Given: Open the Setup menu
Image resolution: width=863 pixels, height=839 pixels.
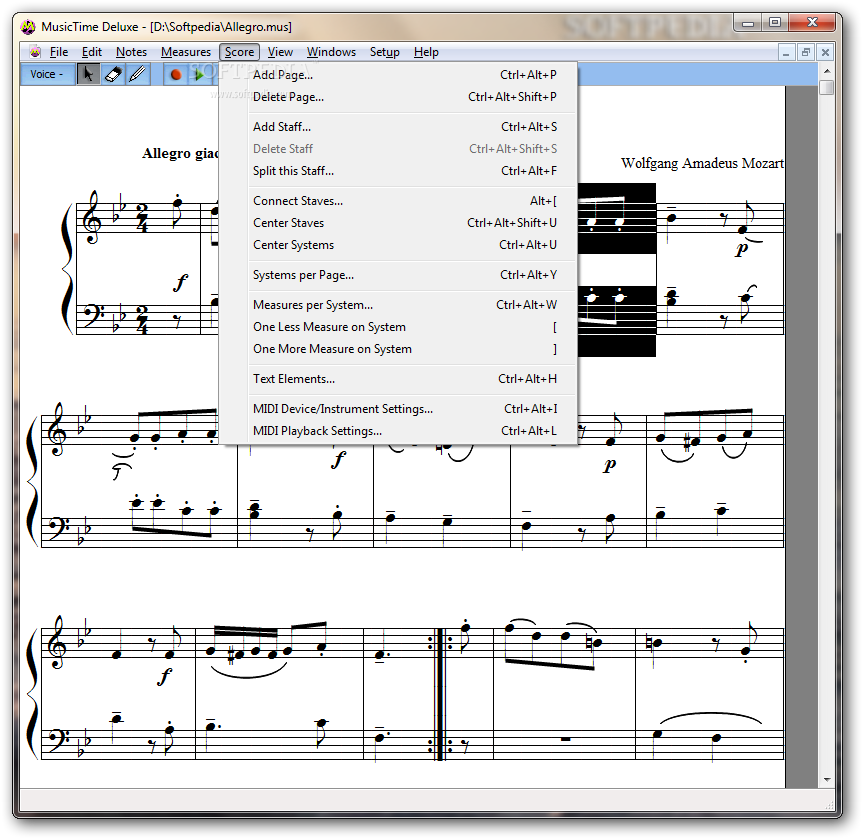Looking at the screenshot, I should point(384,52).
